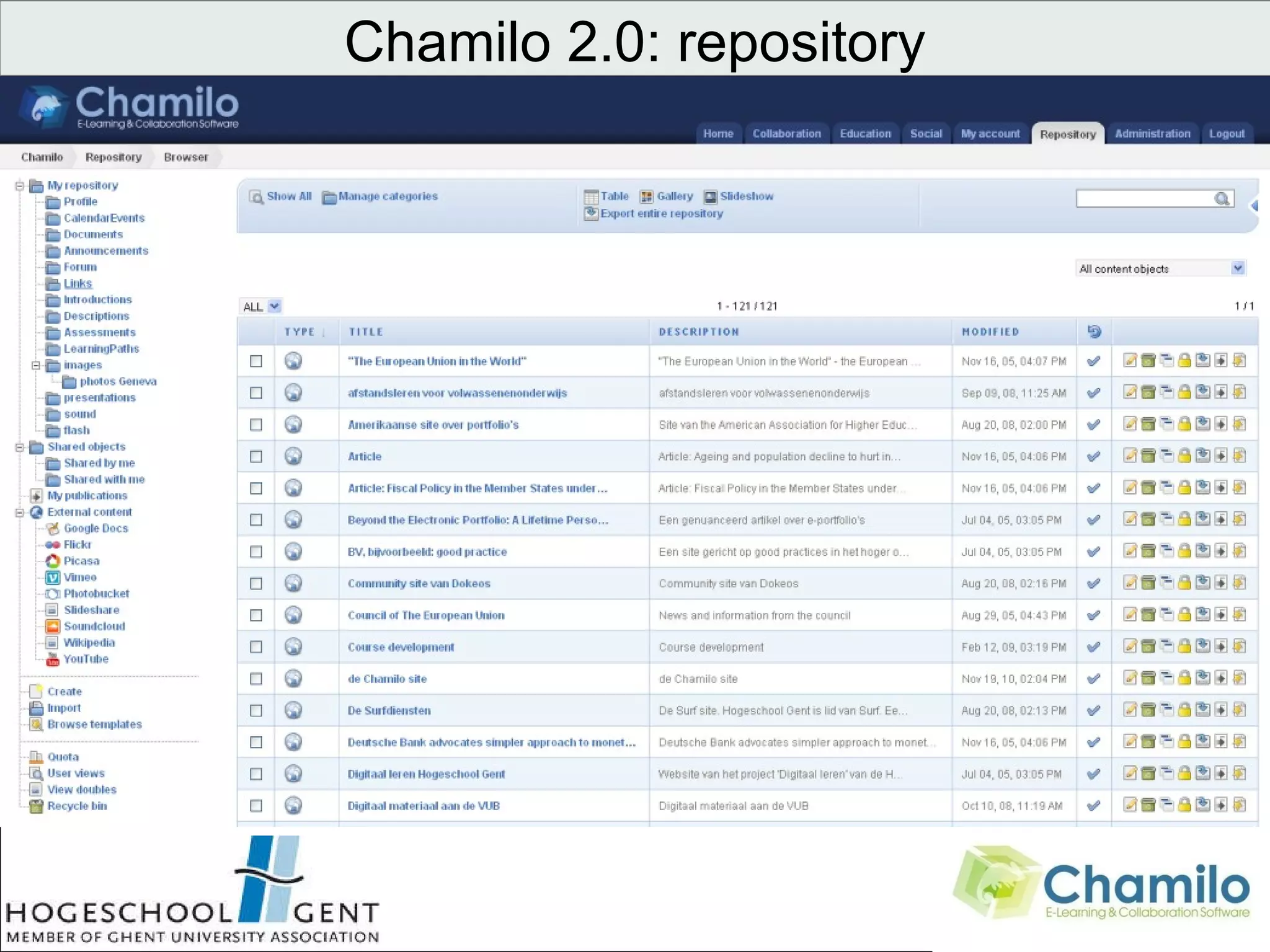Switch to the Social tab
1270x952 pixels.
(x=926, y=133)
